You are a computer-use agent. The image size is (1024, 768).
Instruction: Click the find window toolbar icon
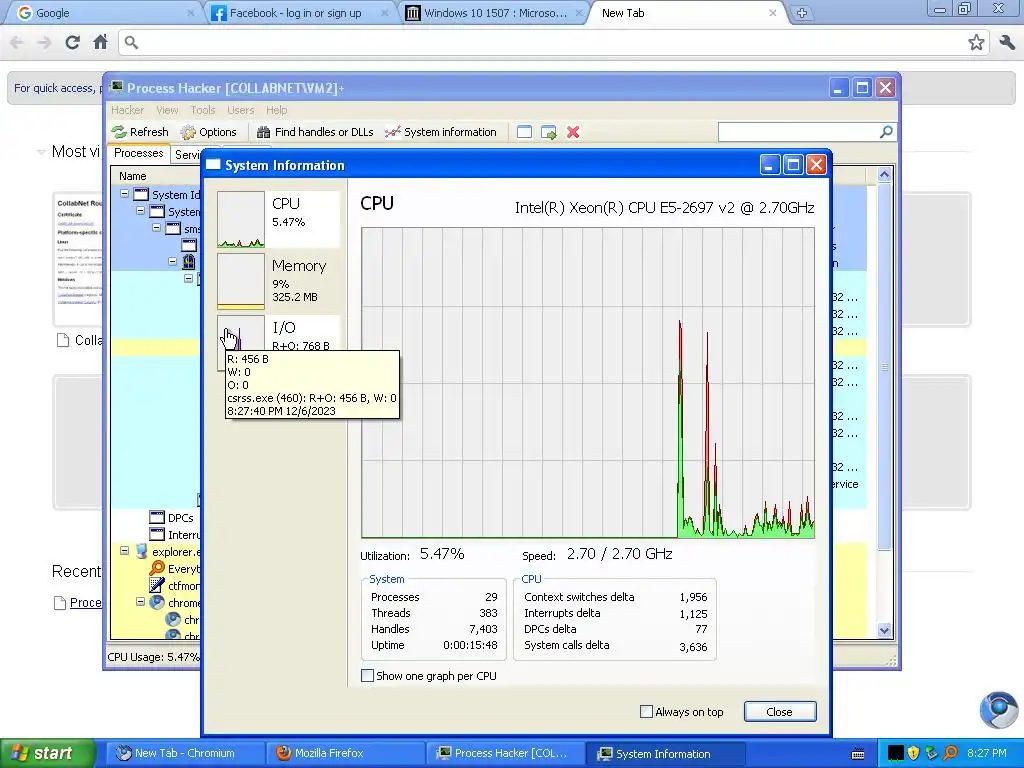click(x=524, y=132)
